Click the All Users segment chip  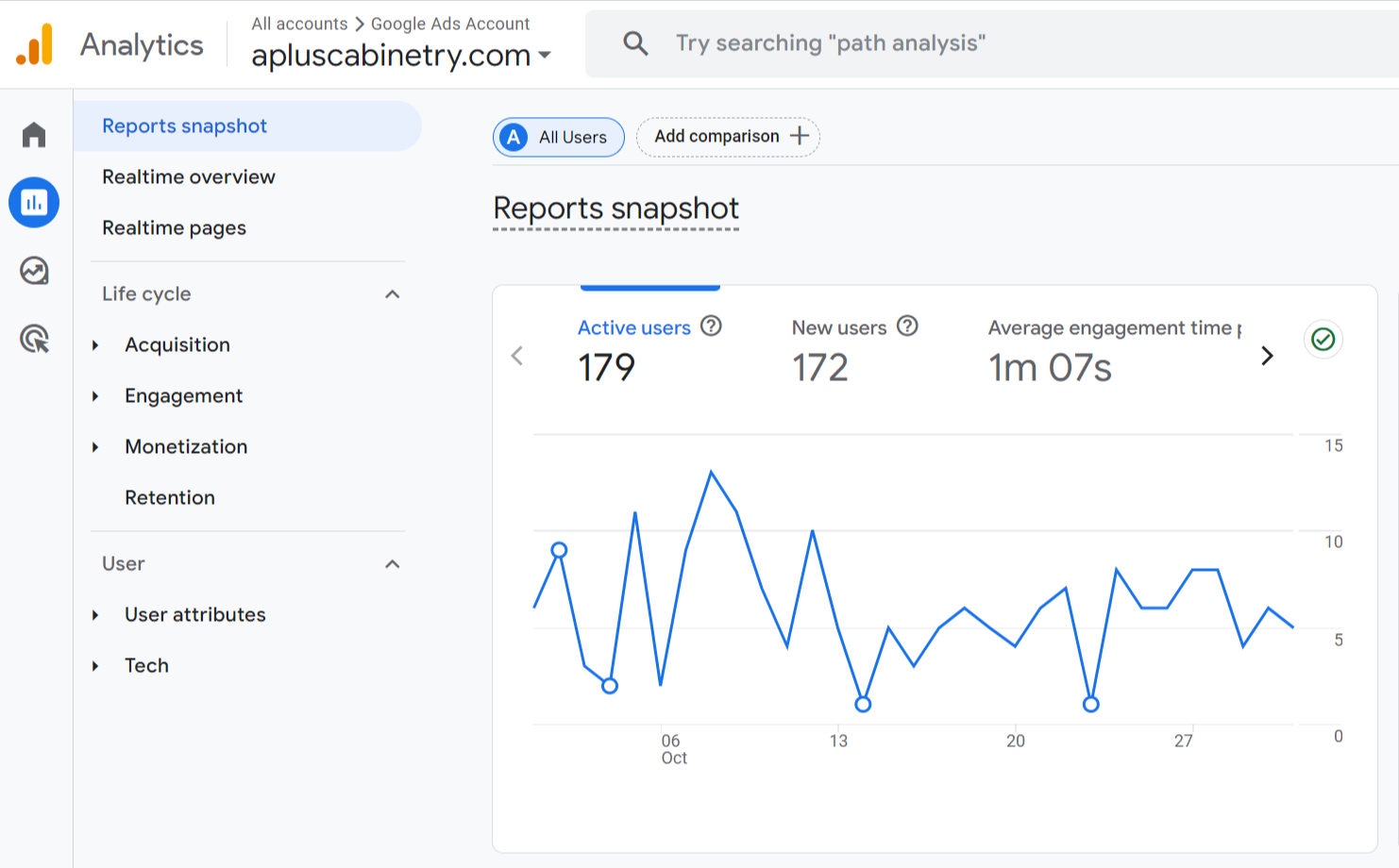pyautogui.click(x=559, y=138)
